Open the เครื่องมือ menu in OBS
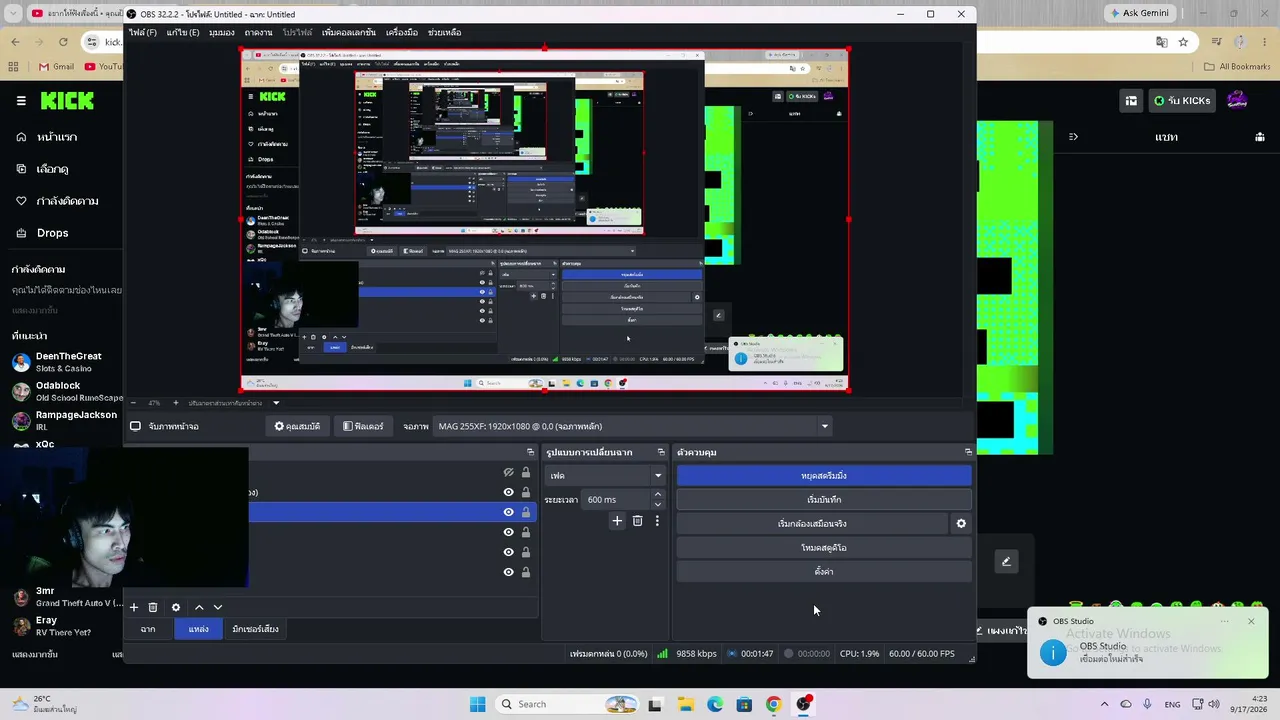 click(x=402, y=32)
